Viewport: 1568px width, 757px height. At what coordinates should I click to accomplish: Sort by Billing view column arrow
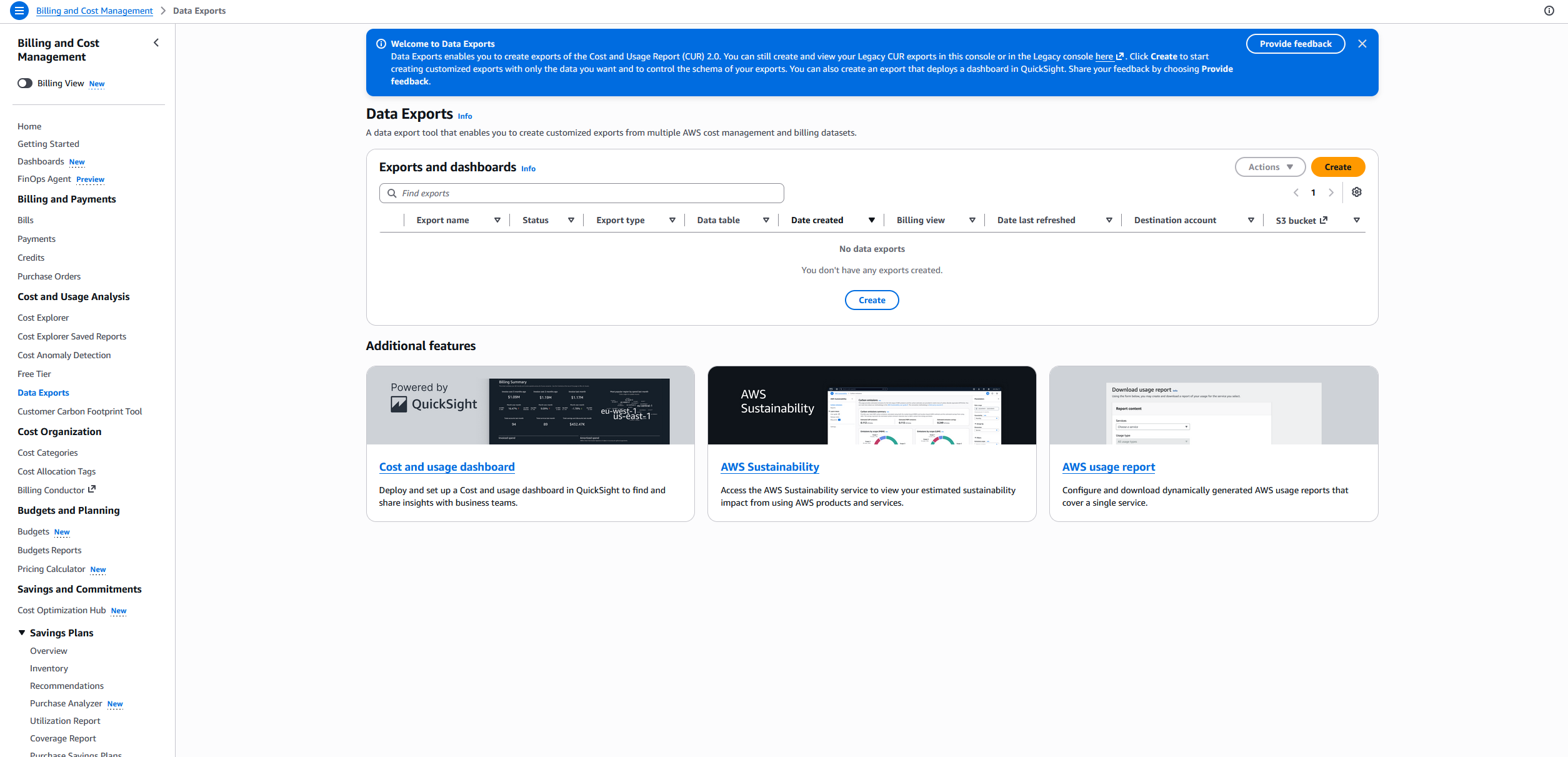[972, 220]
